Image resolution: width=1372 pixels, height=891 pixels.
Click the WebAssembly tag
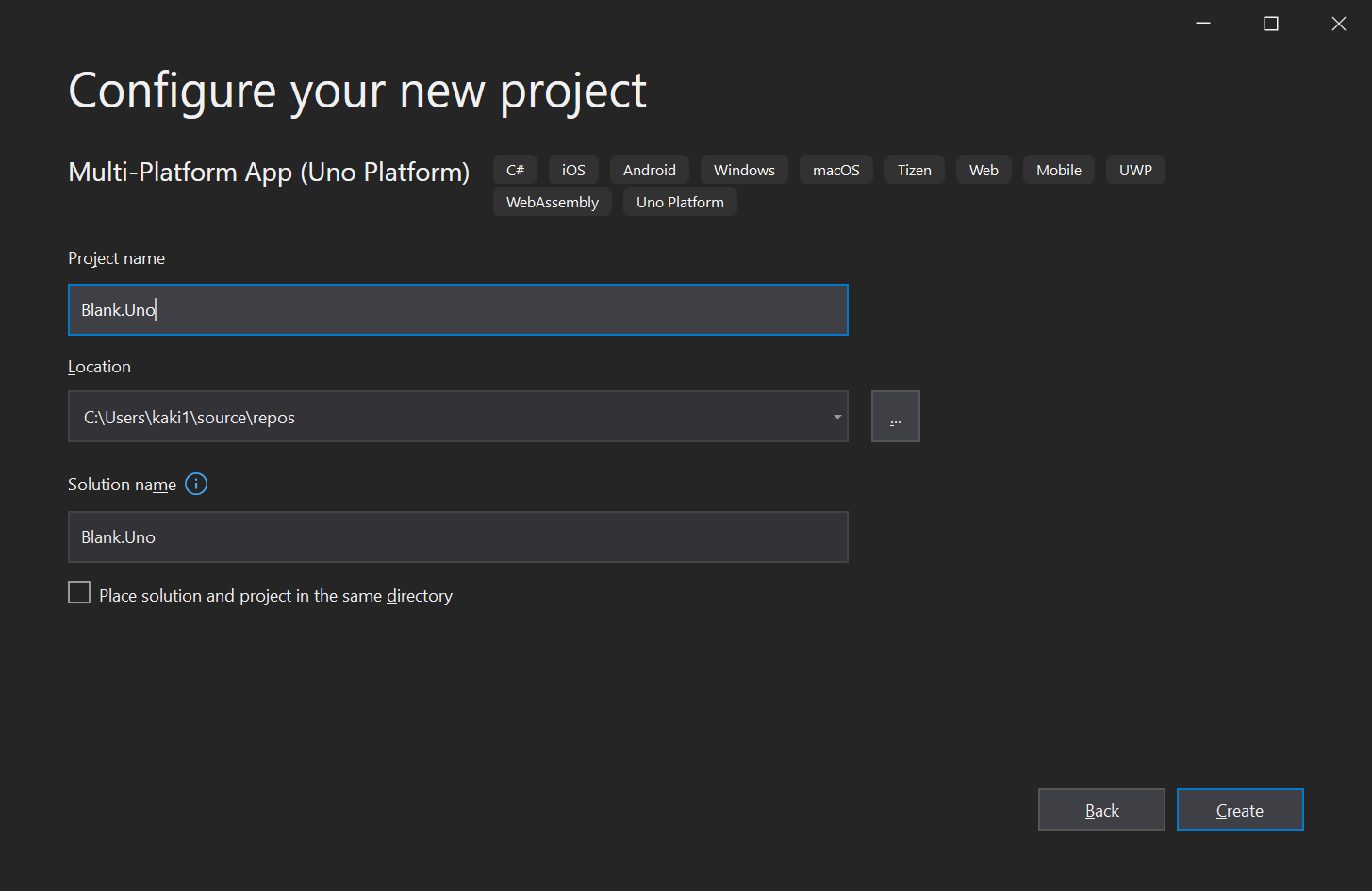pos(553,202)
